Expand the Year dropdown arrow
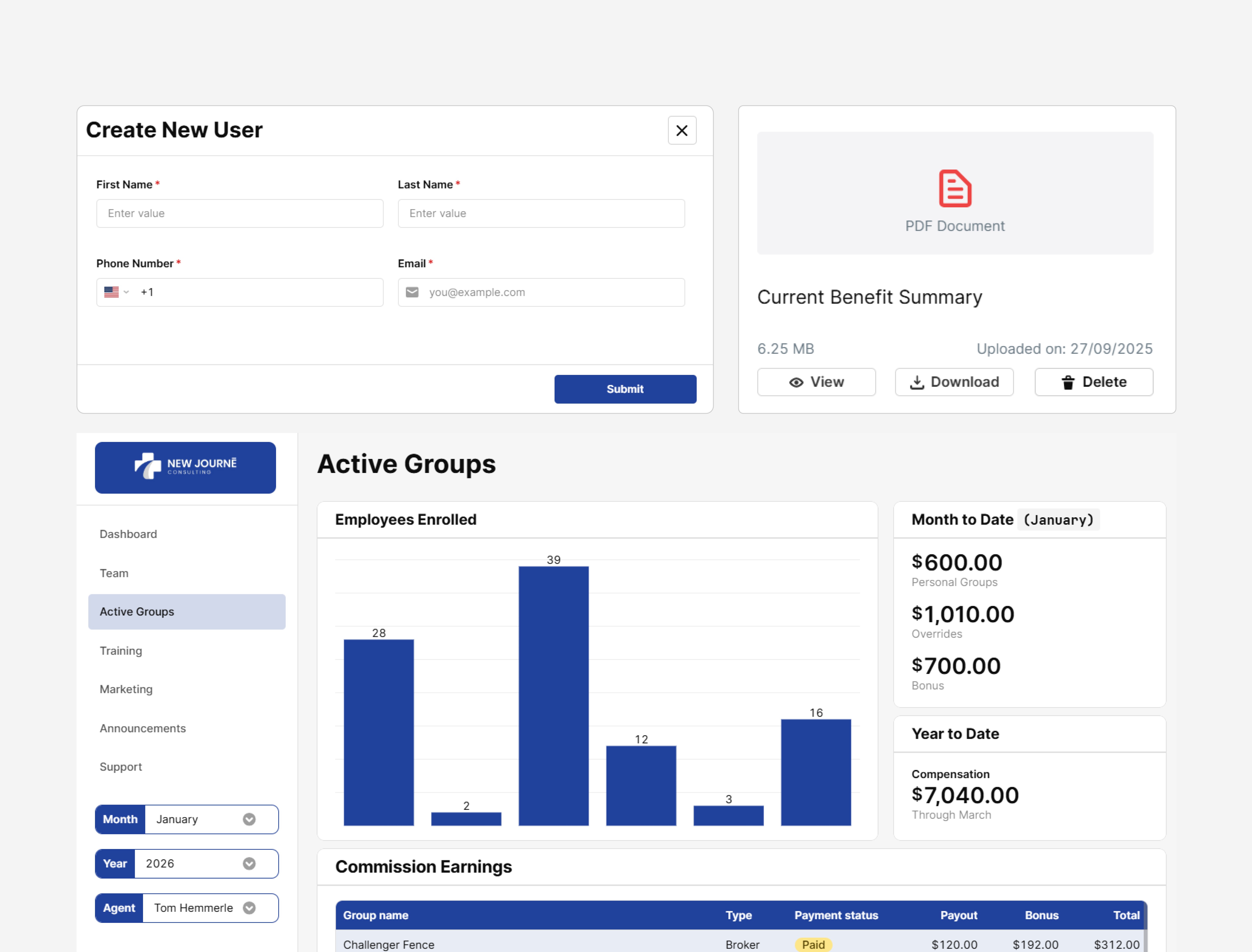Viewport: 1252px width, 952px height. tap(249, 864)
